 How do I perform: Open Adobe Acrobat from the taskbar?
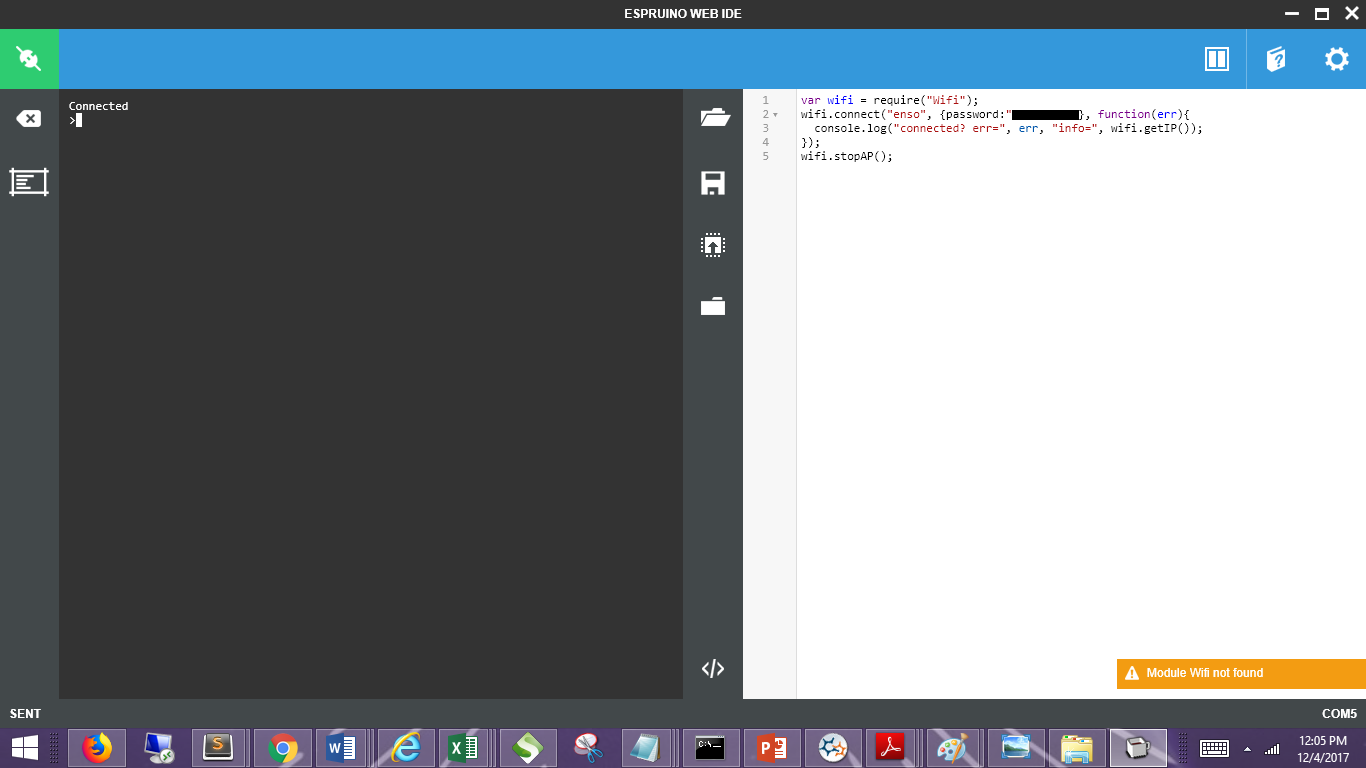tap(890, 748)
